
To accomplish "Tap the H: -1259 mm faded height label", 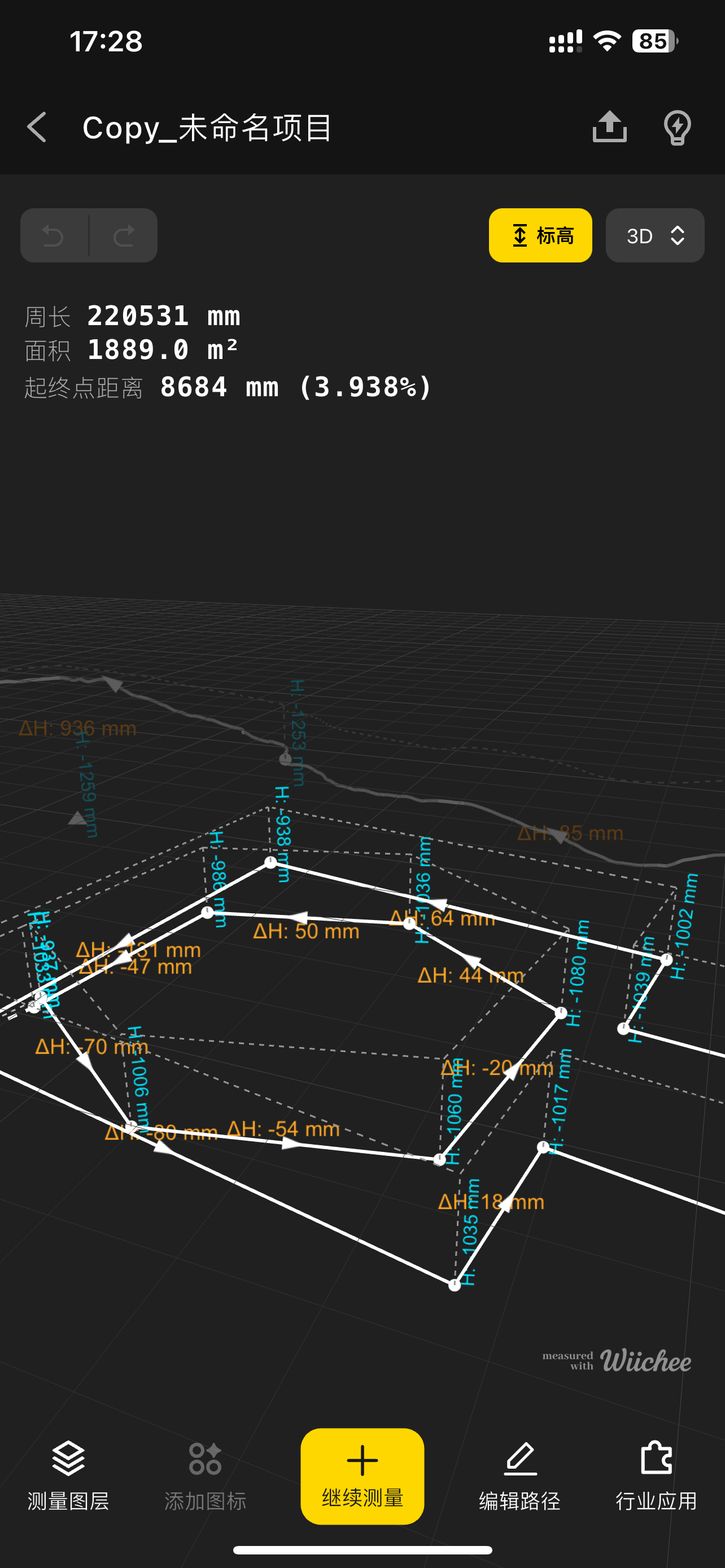I will point(86,784).
